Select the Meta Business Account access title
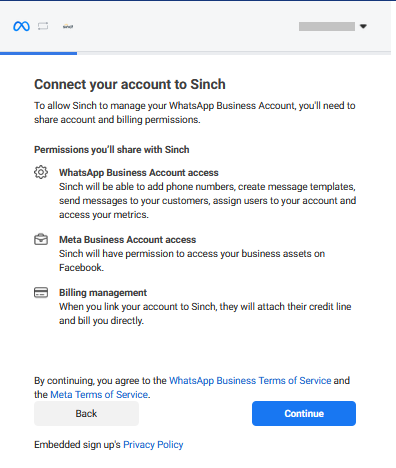Viewport: 396px width, 468px height. click(128, 240)
